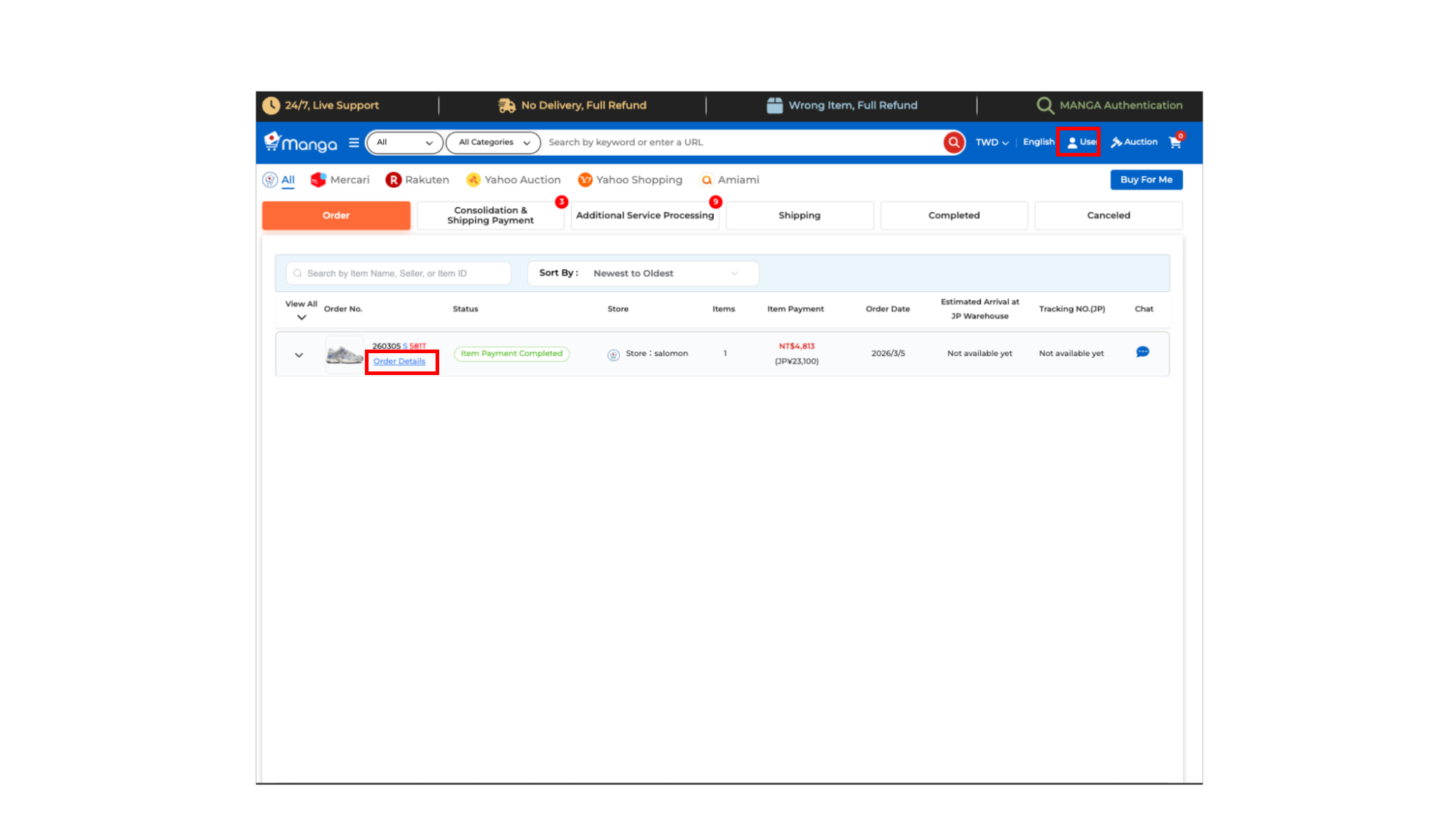The width and height of the screenshot is (1456, 836).
Task: Open the User account icon
Action: tap(1078, 142)
